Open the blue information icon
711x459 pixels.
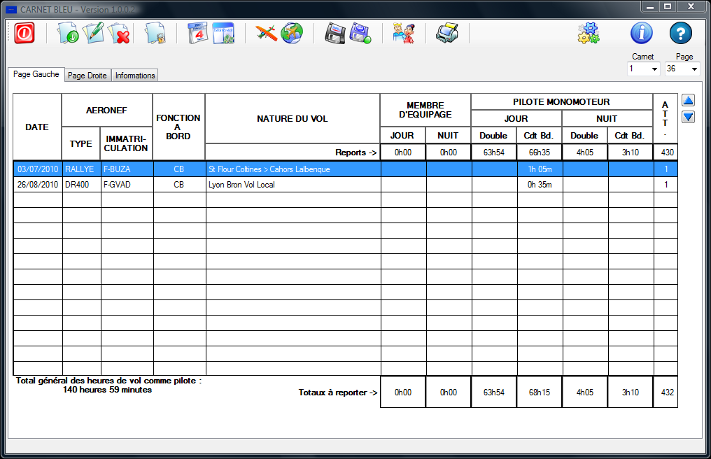pyautogui.click(x=642, y=33)
